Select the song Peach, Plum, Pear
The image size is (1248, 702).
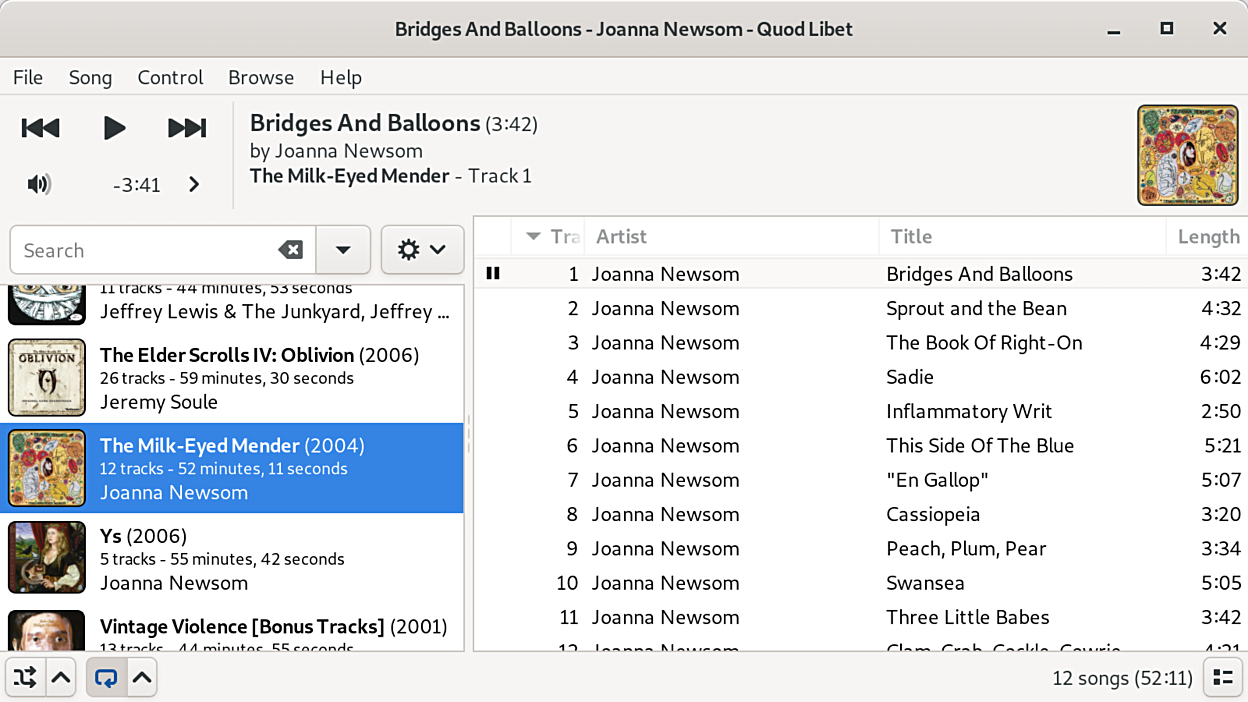point(965,549)
